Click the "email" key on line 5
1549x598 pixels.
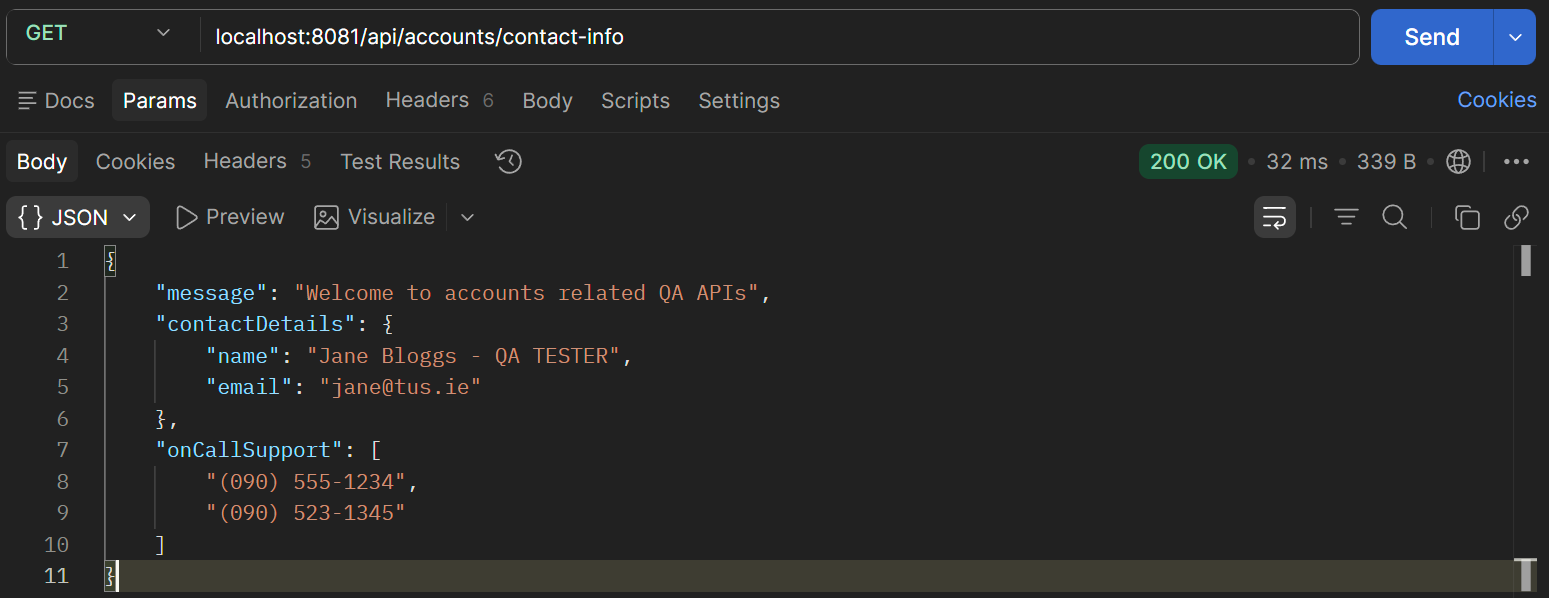pos(249,387)
